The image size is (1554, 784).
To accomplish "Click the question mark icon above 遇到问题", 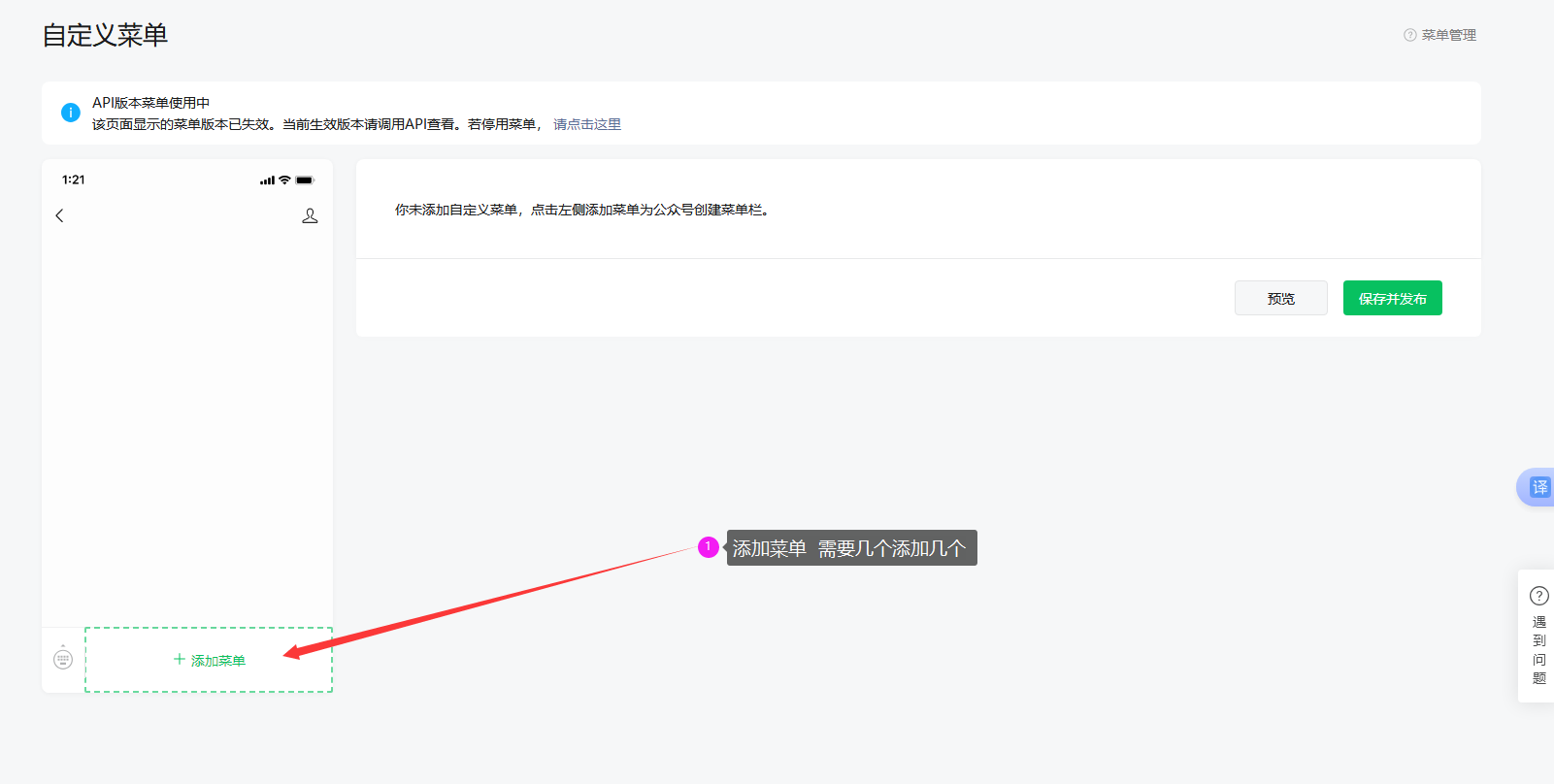I will click(x=1538, y=595).
